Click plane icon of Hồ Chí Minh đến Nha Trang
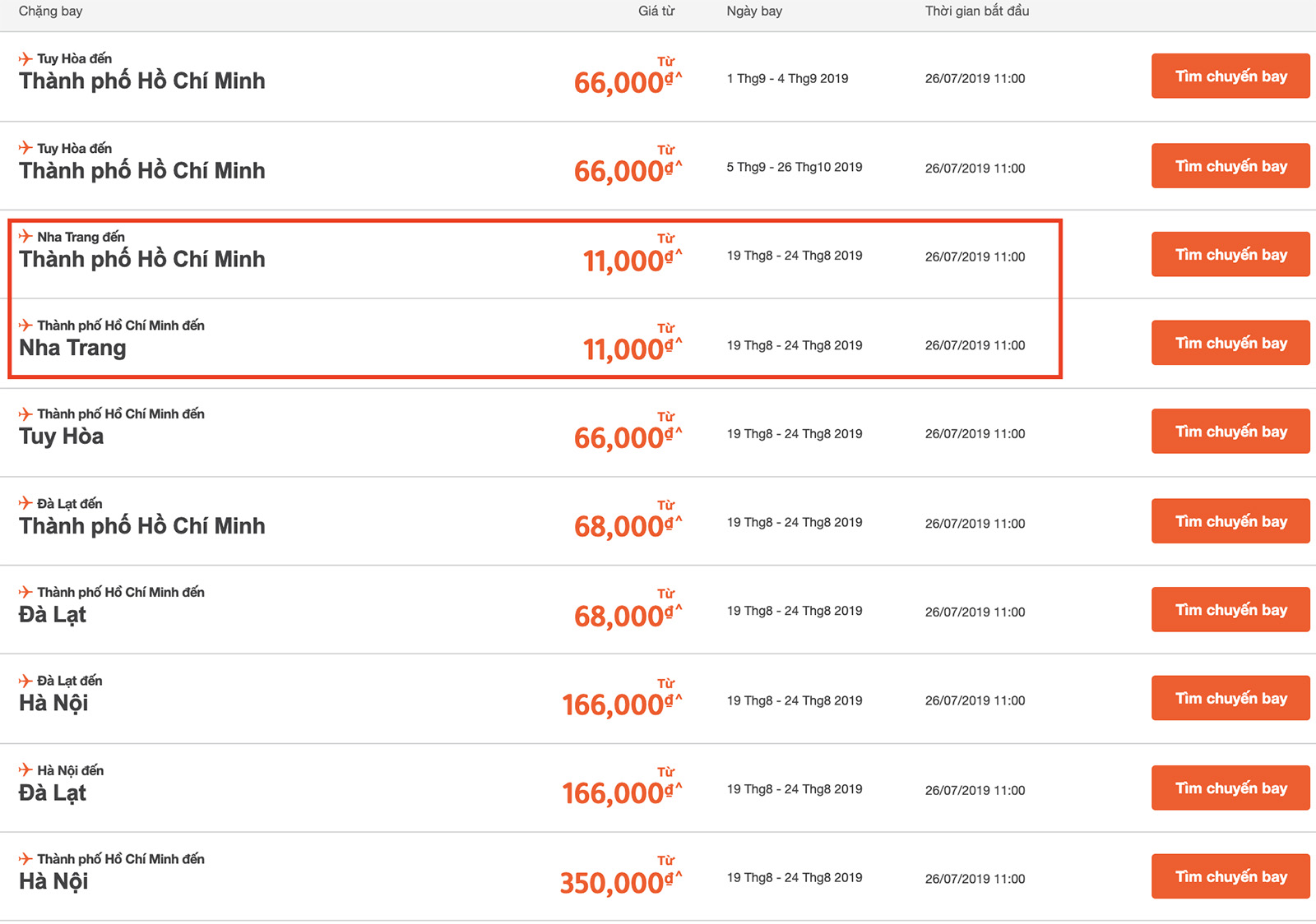The image size is (1316, 924). (25, 326)
